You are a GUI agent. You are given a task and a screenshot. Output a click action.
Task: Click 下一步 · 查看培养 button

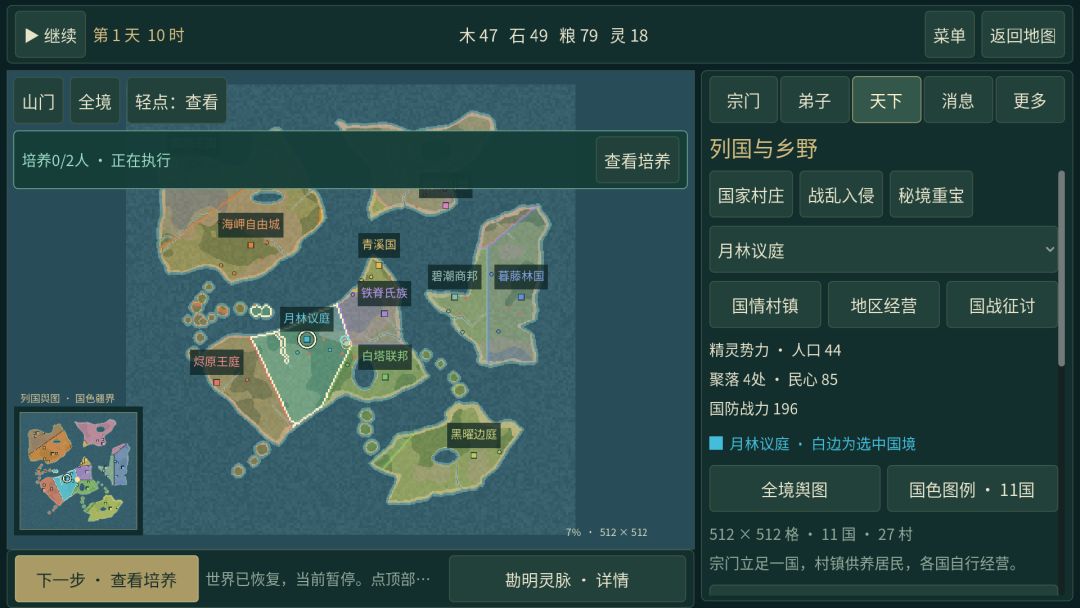[x=107, y=579]
